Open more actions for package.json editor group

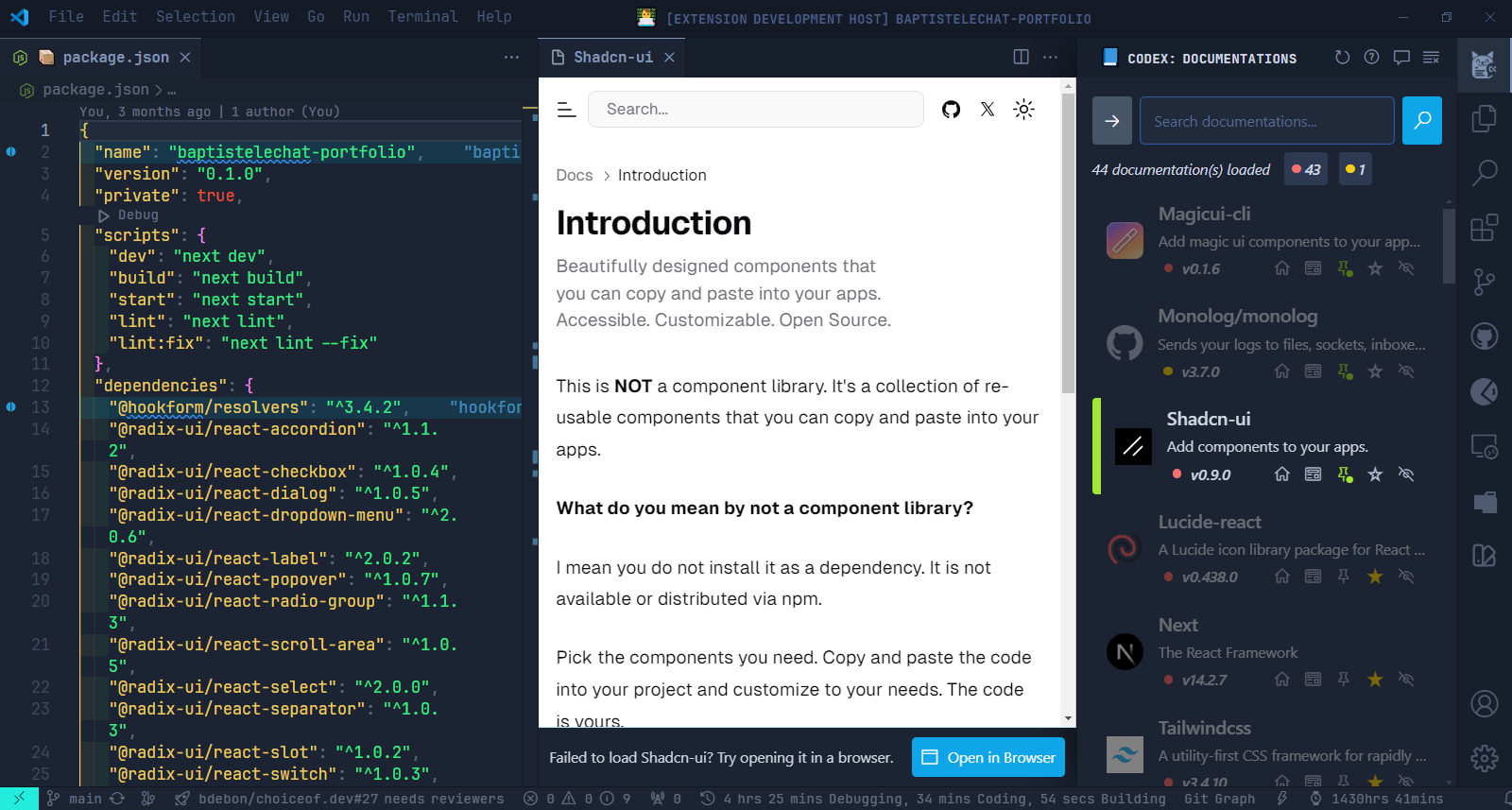[x=511, y=58]
